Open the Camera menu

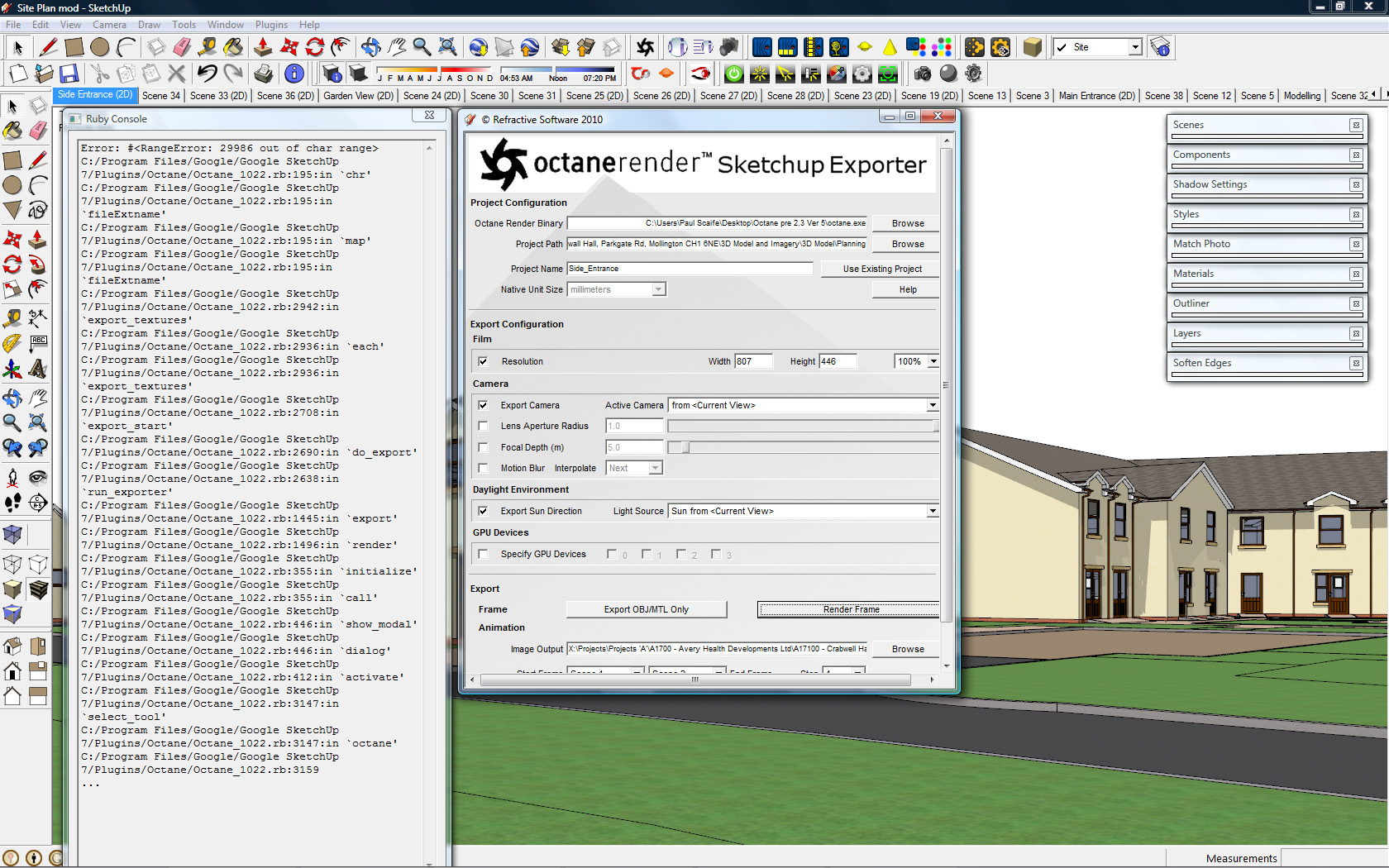[x=109, y=25]
